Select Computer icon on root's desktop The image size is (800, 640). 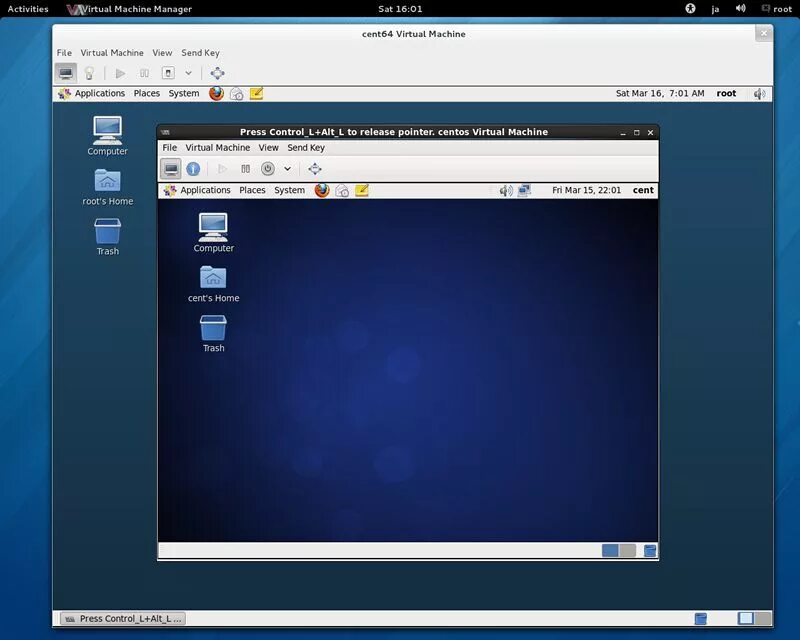point(107,135)
